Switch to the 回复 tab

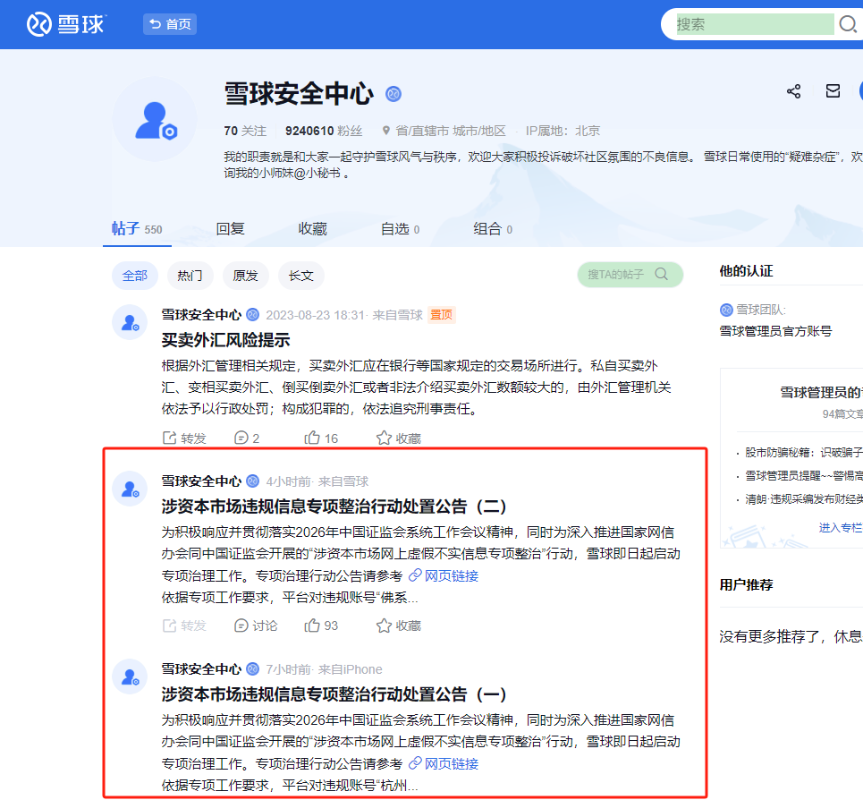pyautogui.click(x=230, y=229)
